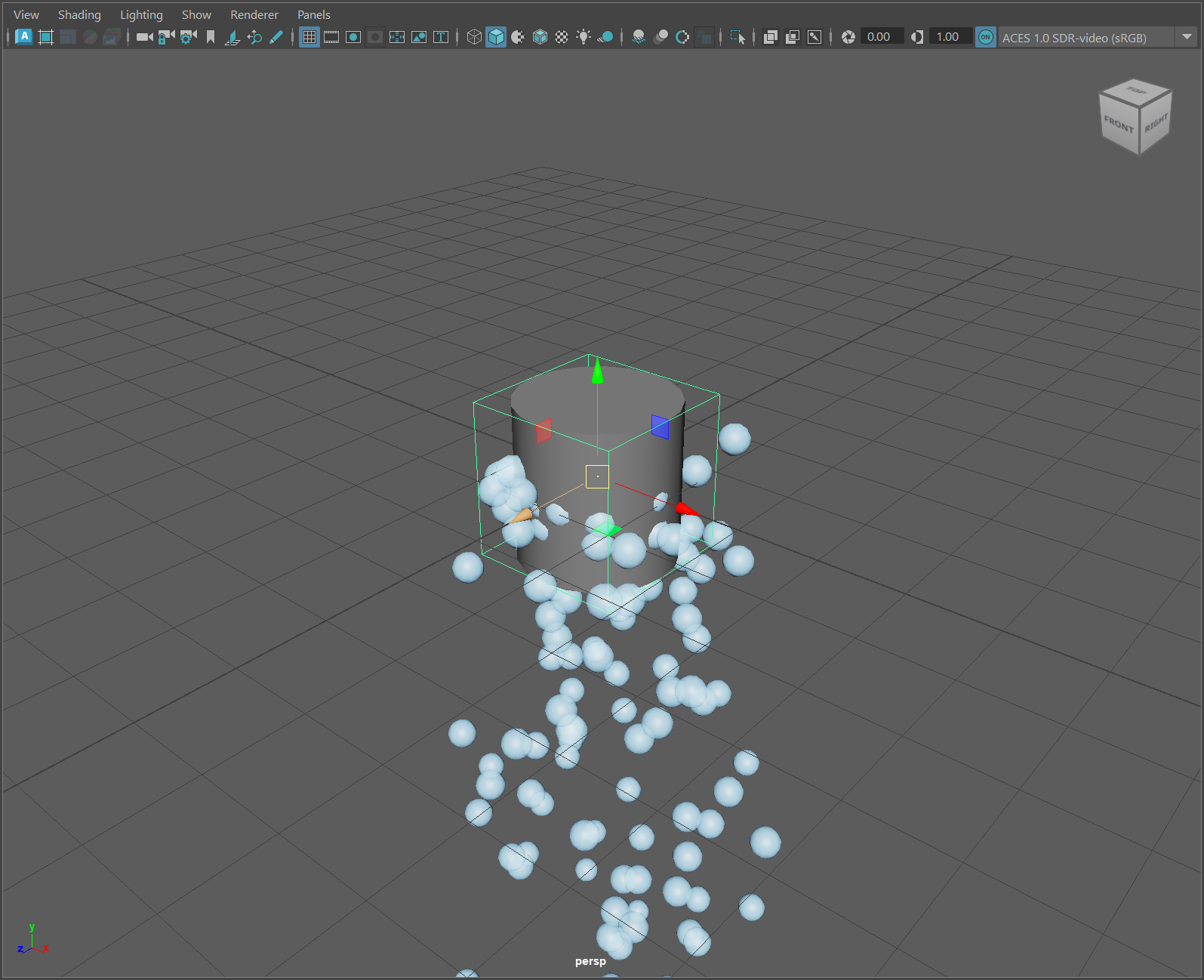The width and height of the screenshot is (1204, 980).
Task: Click the TOP face of the ViewCube
Action: click(x=1136, y=91)
